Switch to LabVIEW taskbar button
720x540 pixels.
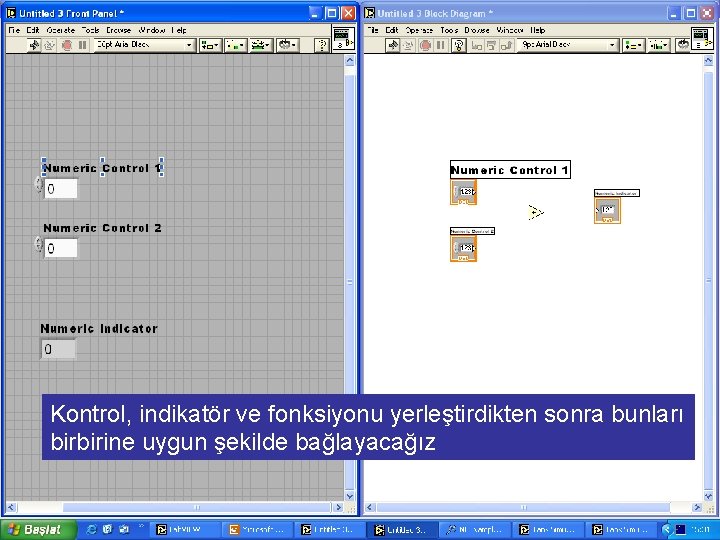(x=185, y=530)
